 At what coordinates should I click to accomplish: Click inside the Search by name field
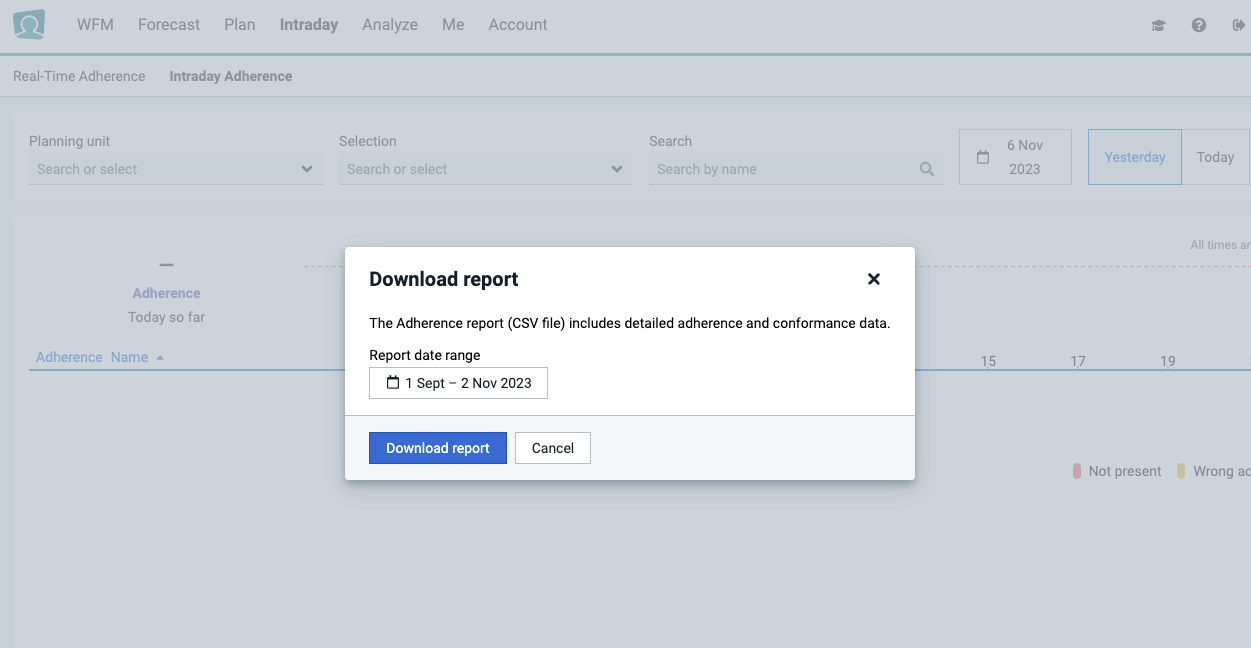pos(780,169)
